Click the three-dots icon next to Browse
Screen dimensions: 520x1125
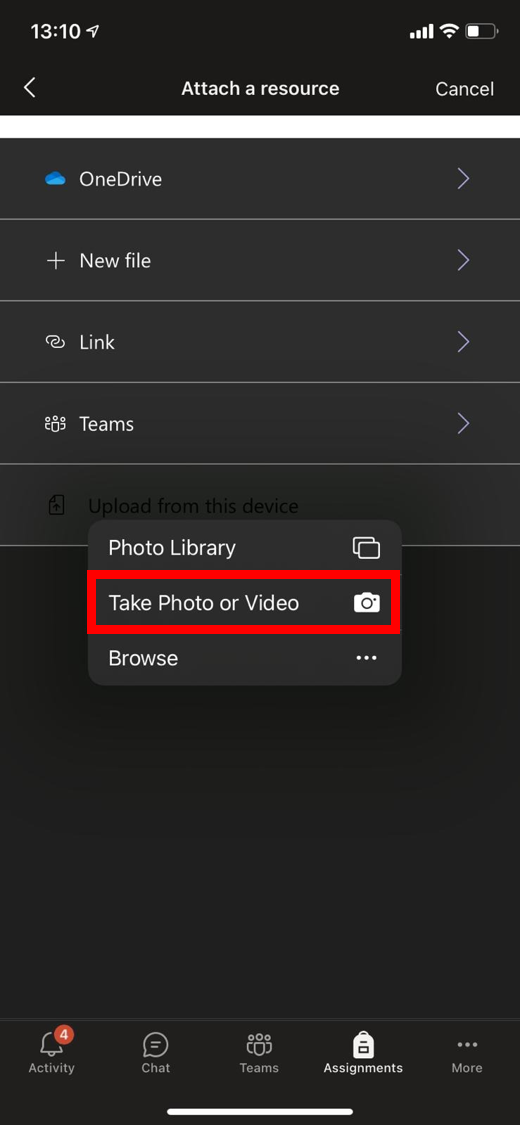click(x=367, y=658)
